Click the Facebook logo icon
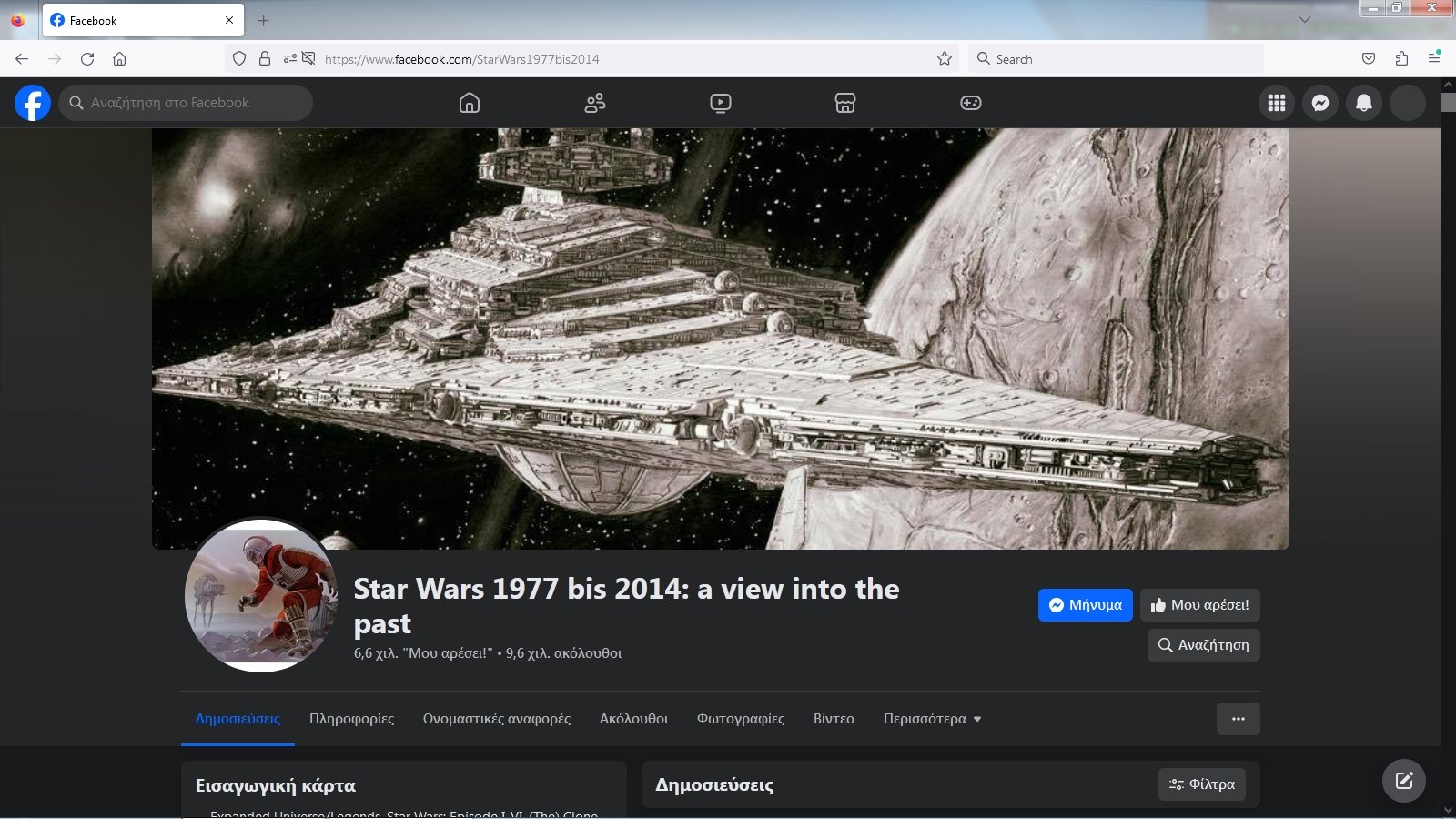The width and height of the screenshot is (1456, 819). click(x=33, y=103)
